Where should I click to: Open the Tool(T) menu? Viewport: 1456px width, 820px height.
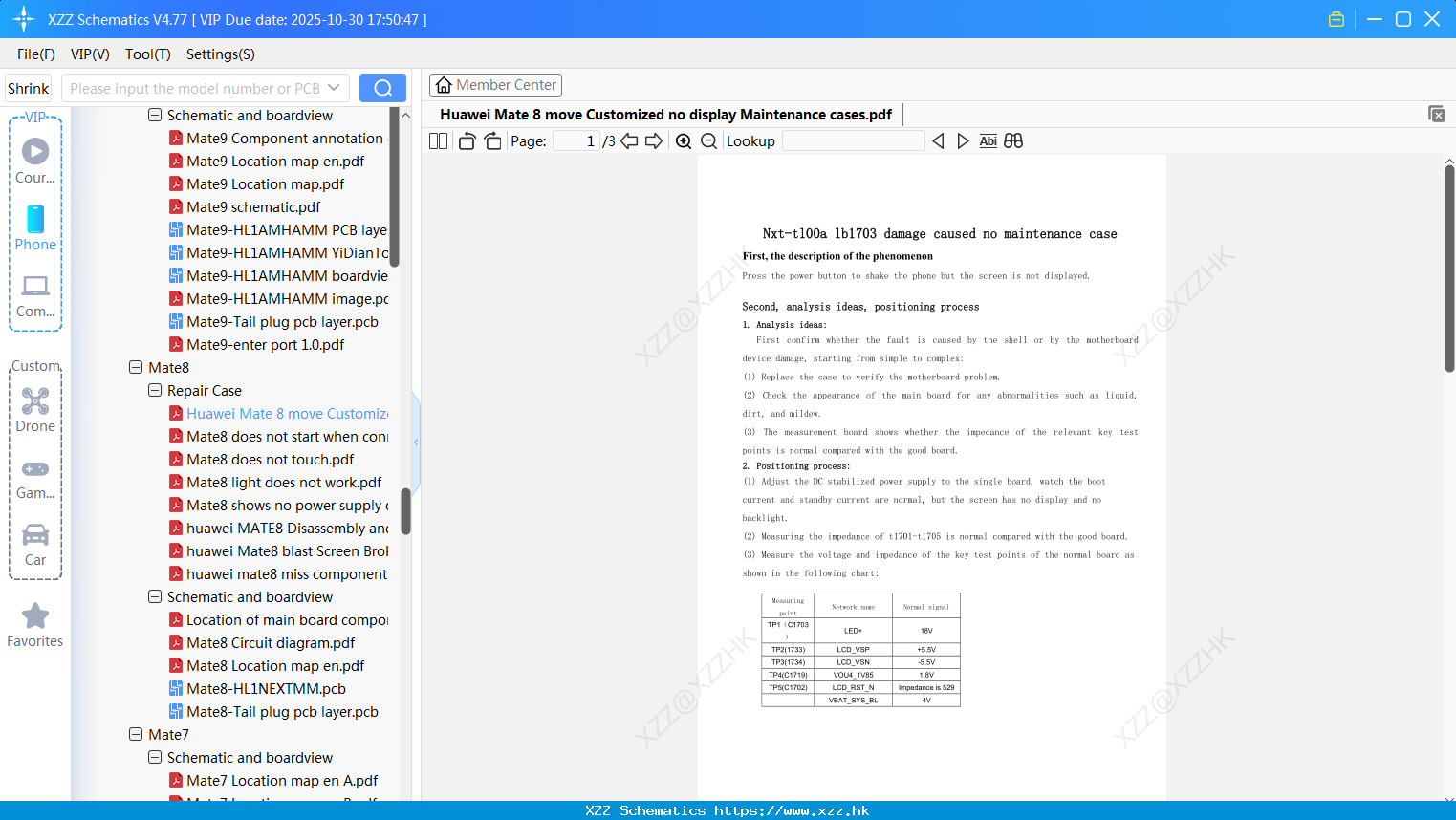[x=148, y=54]
